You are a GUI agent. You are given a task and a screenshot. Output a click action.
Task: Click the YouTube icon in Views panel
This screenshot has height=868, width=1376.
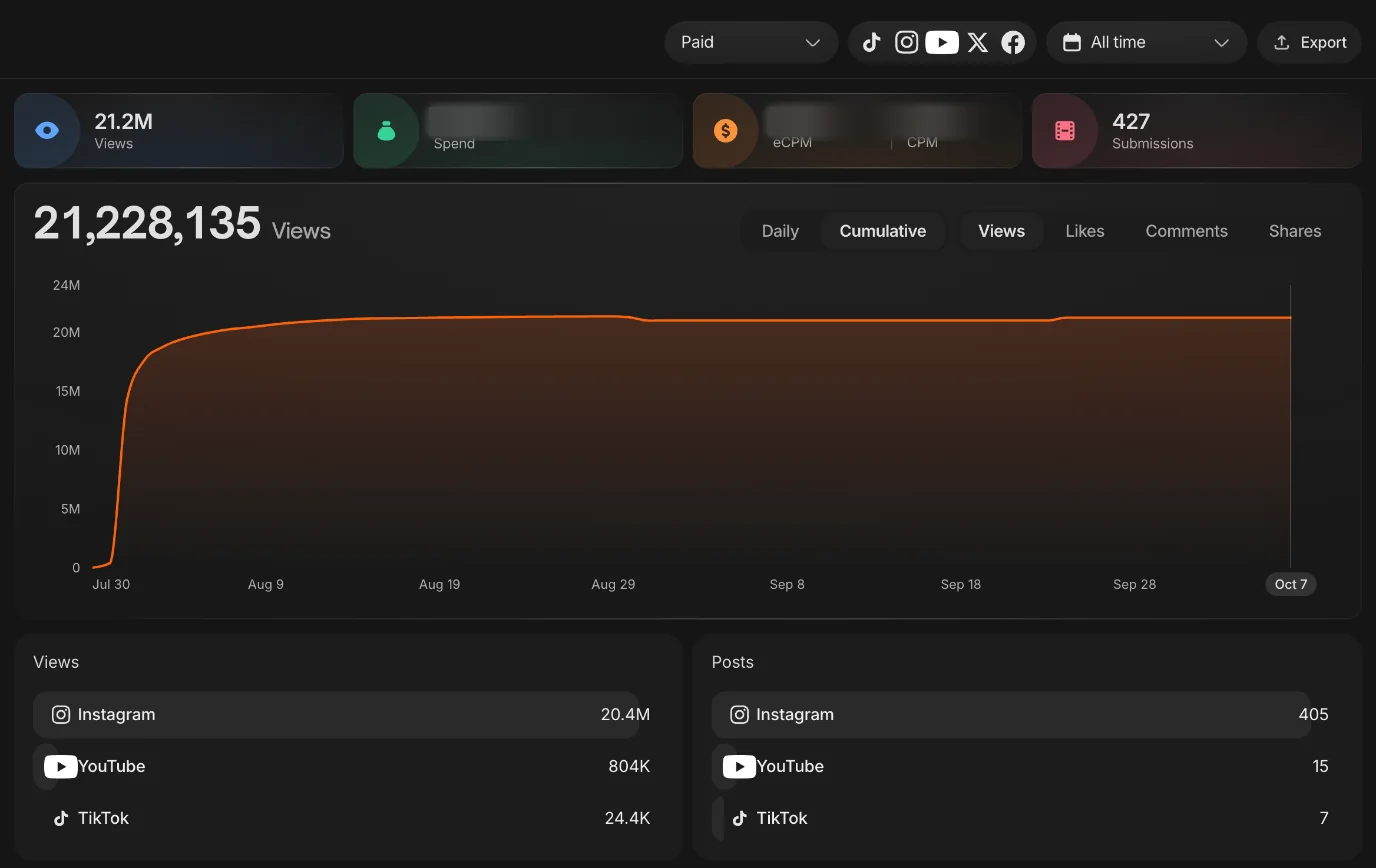tap(61, 766)
